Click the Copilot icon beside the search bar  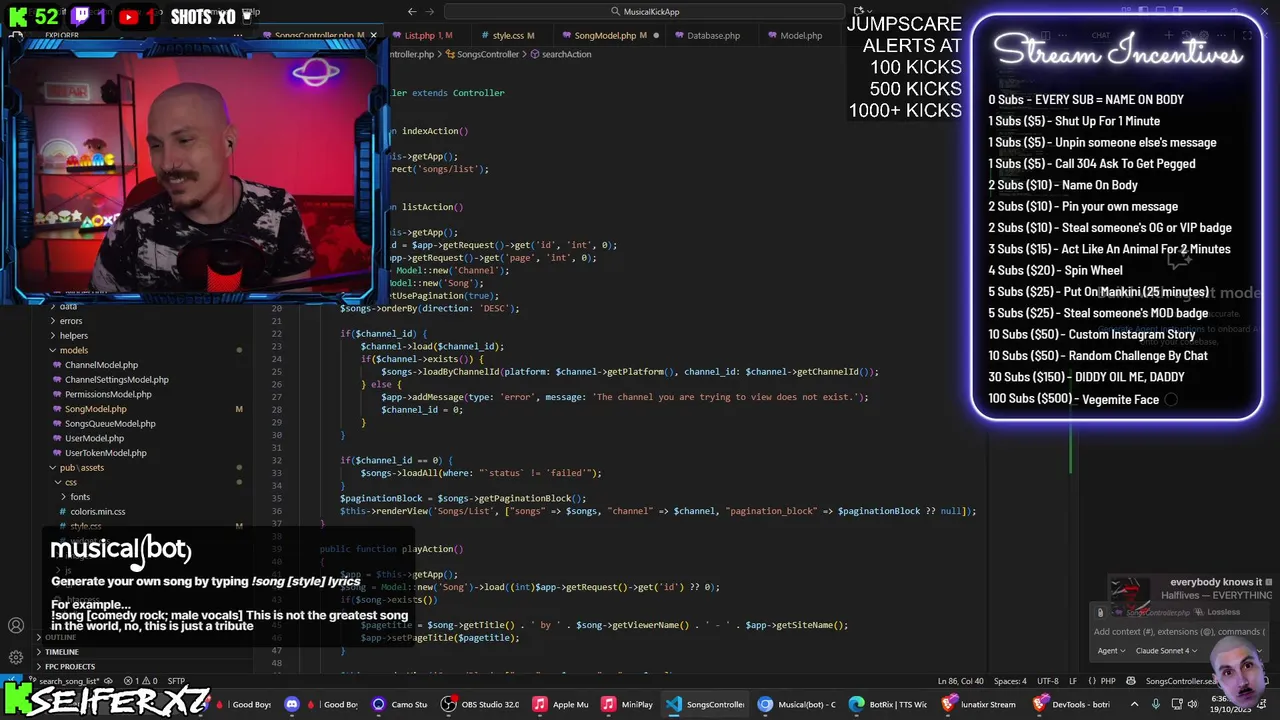pyautogui.click(x=858, y=12)
